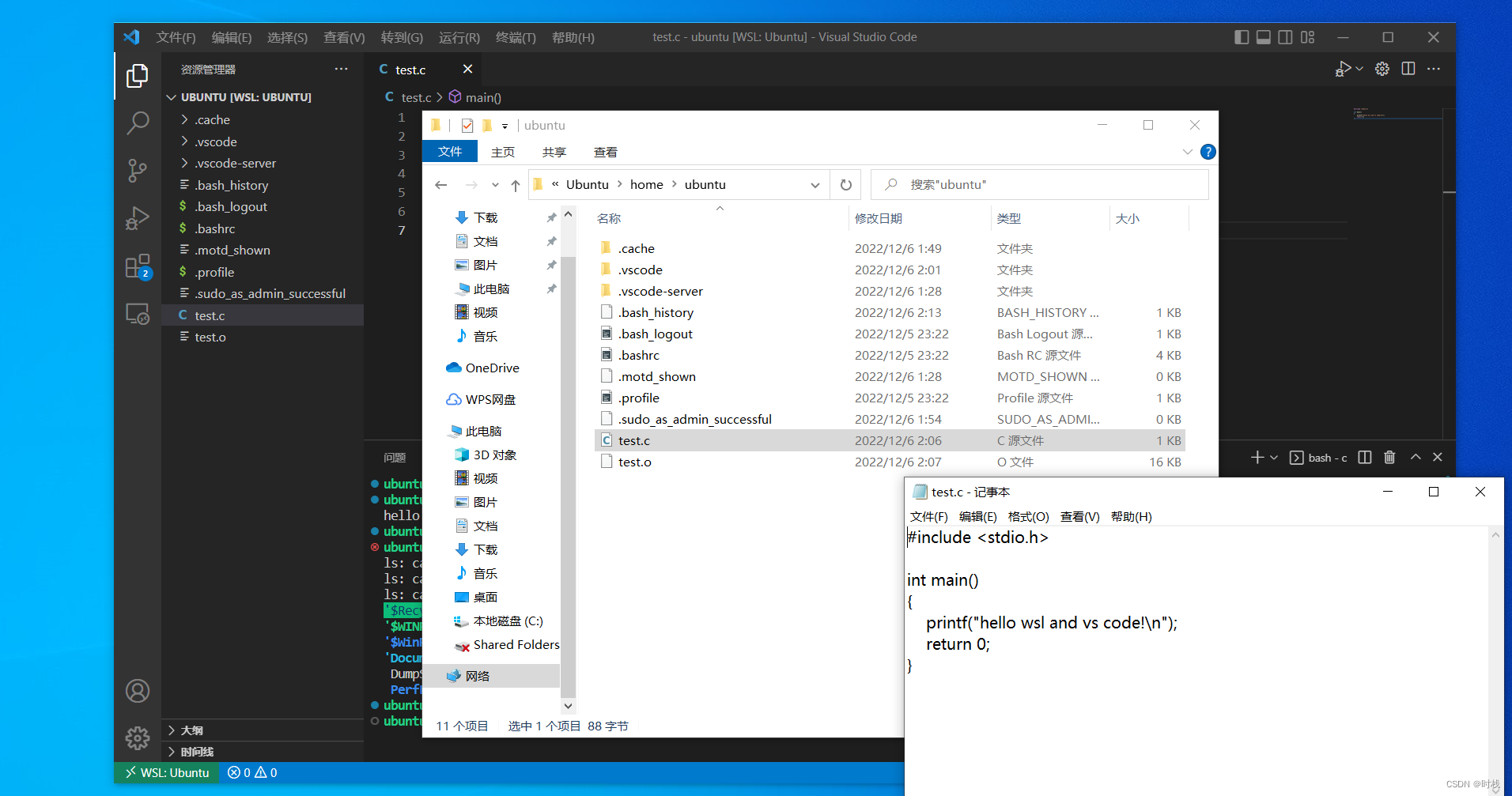
Task: Open the Run and Debug view
Action: 137,218
